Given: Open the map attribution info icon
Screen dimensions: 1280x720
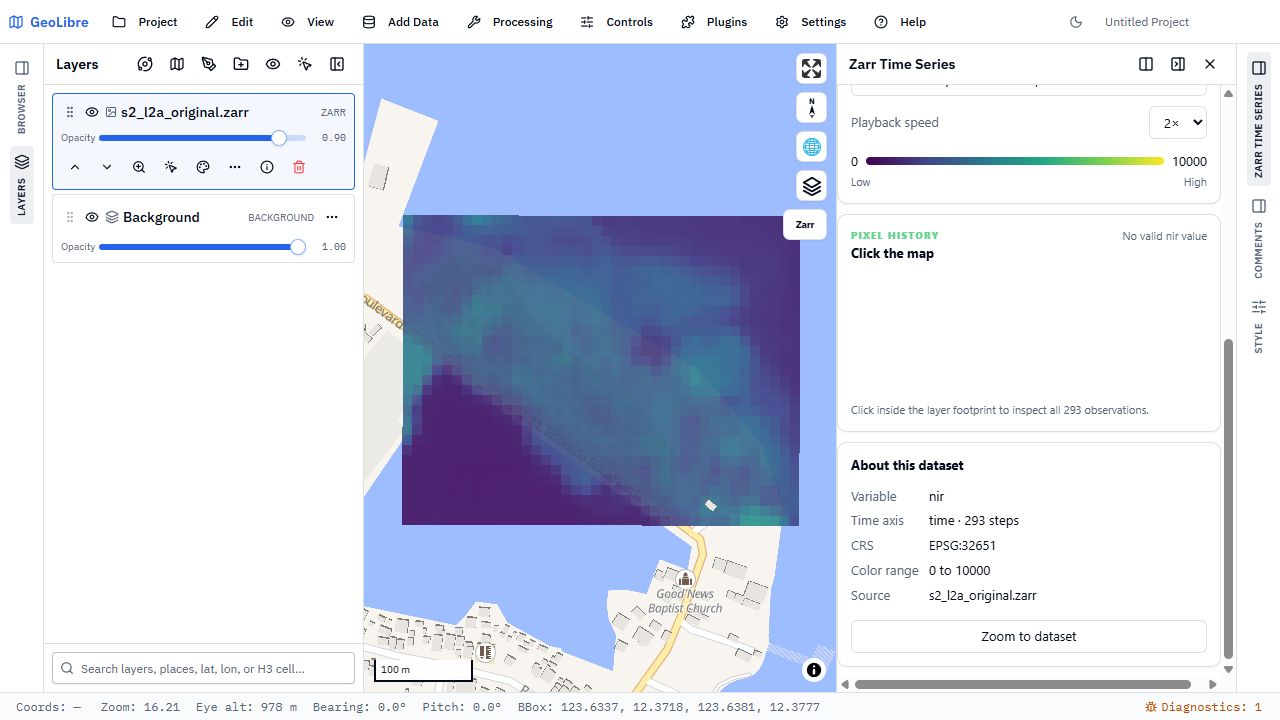Looking at the screenshot, I should point(814,670).
